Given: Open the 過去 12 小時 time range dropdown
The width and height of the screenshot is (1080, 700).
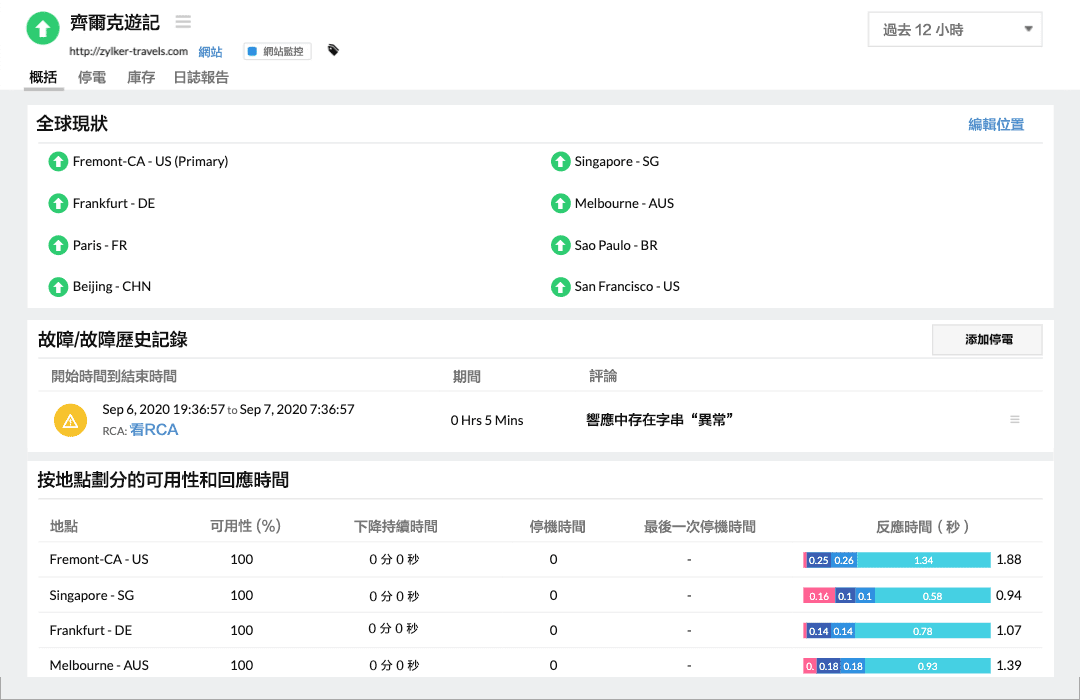Looking at the screenshot, I should click(954, 29).
